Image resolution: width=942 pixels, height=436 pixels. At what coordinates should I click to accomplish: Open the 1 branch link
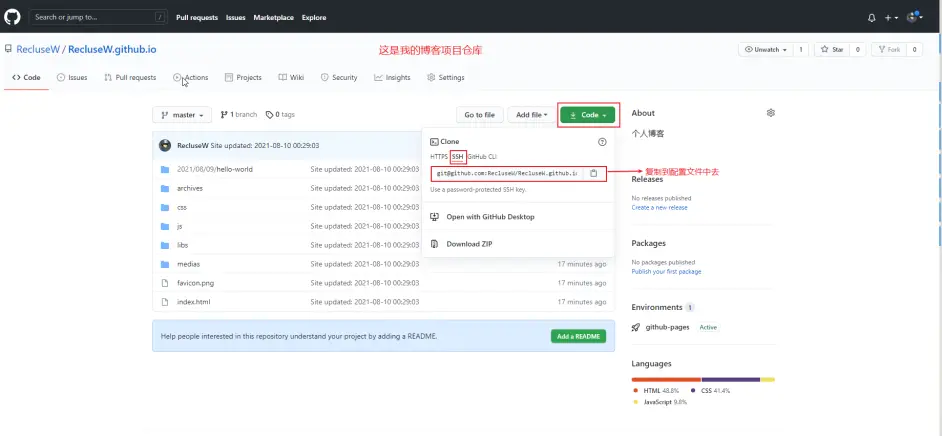pos(239,115)
